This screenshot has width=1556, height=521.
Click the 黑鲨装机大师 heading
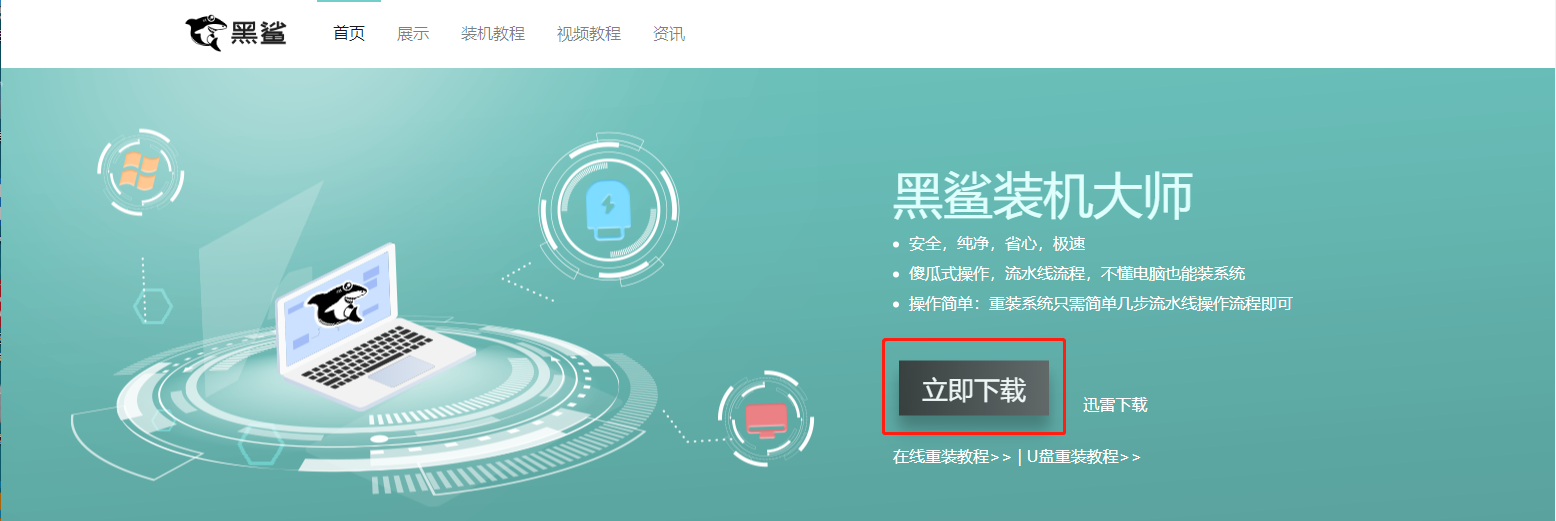1043,197
